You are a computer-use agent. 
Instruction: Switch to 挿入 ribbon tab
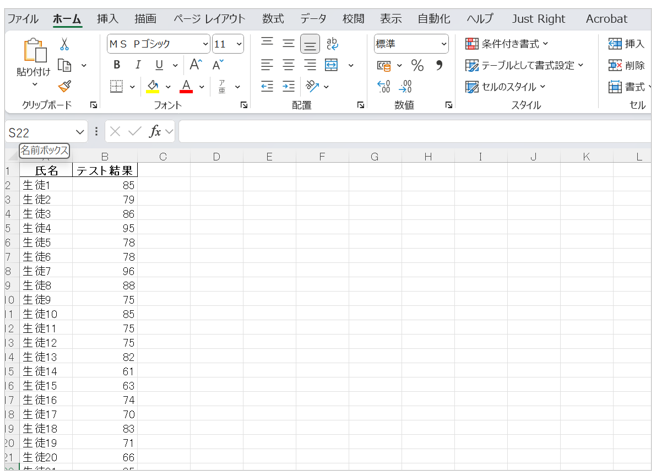pyautogui.click(x=108, y=19)
